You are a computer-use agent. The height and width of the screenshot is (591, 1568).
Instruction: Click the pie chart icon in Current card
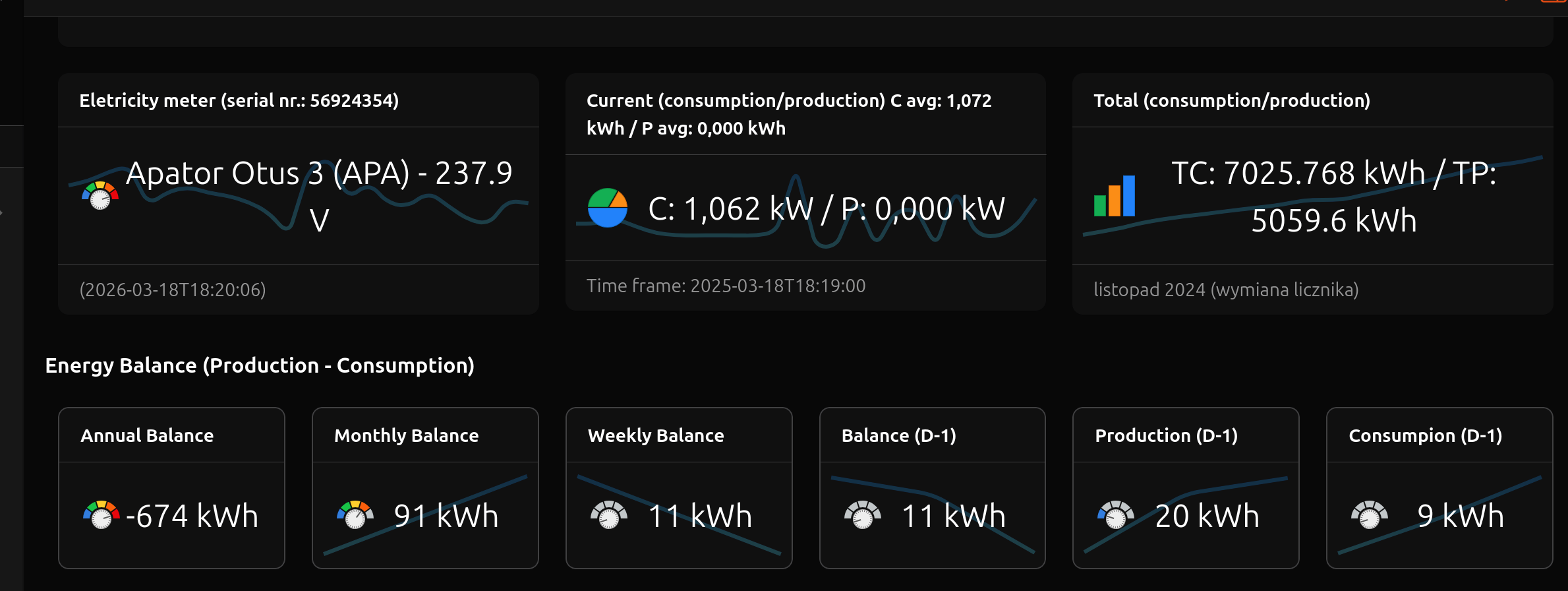coord(607,208)
